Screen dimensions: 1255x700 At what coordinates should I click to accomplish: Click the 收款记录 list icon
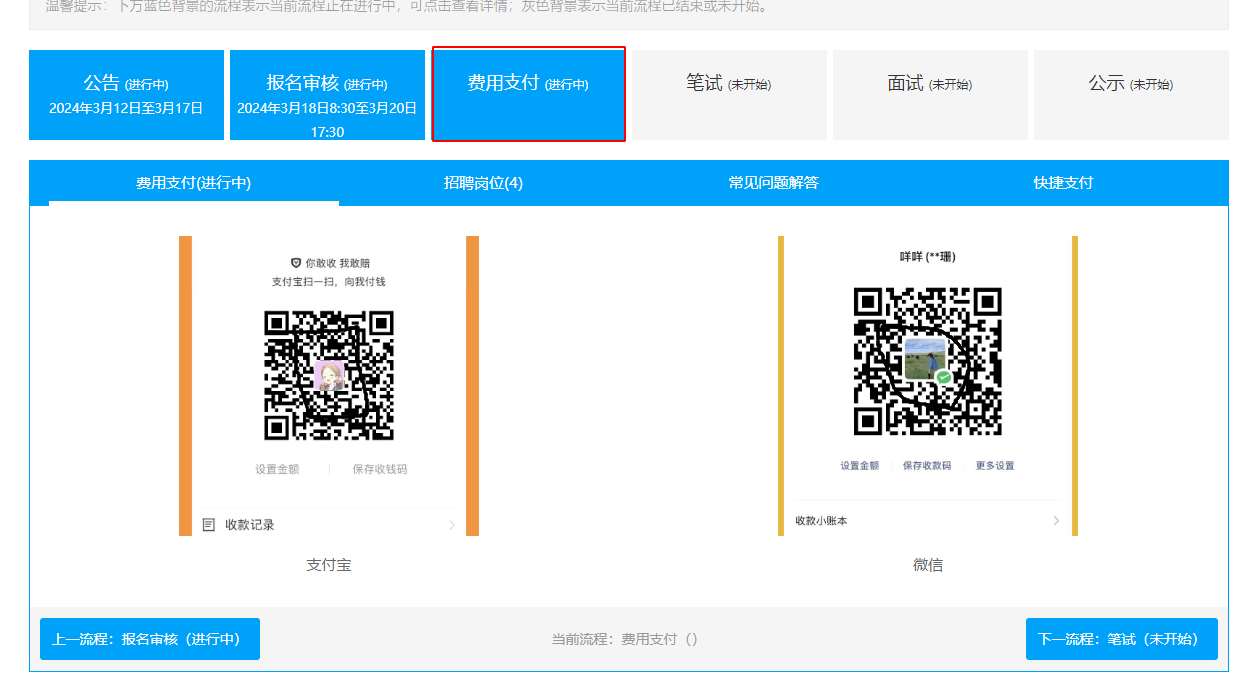click(x=209, y=524)
